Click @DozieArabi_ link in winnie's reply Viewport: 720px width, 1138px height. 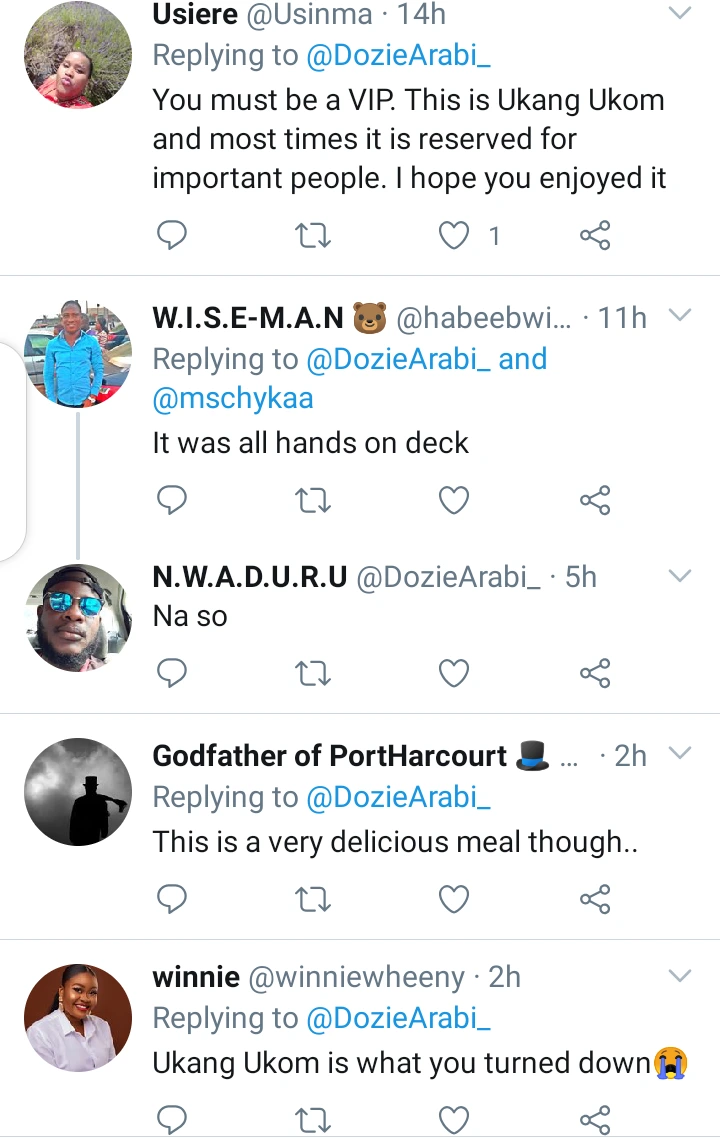[387, 1018]
